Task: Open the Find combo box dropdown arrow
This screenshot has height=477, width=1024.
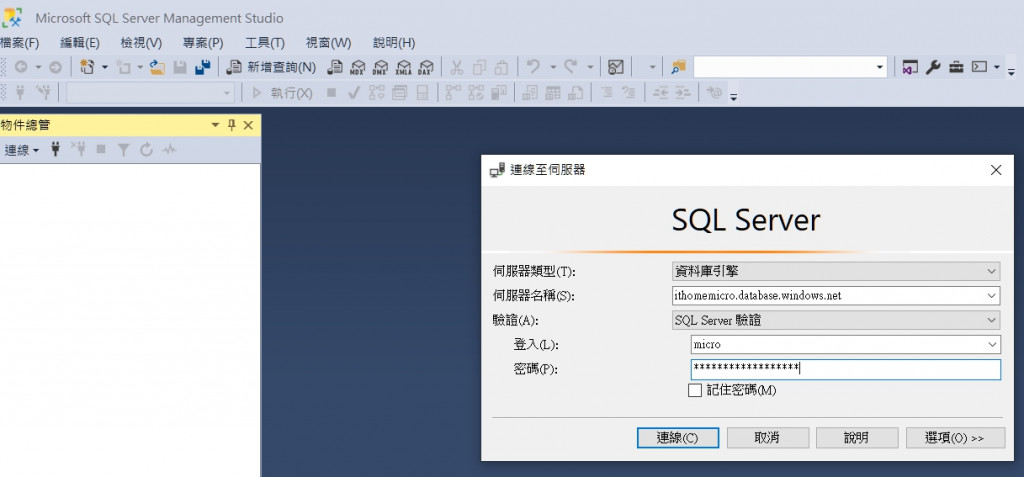Action: 880,67
